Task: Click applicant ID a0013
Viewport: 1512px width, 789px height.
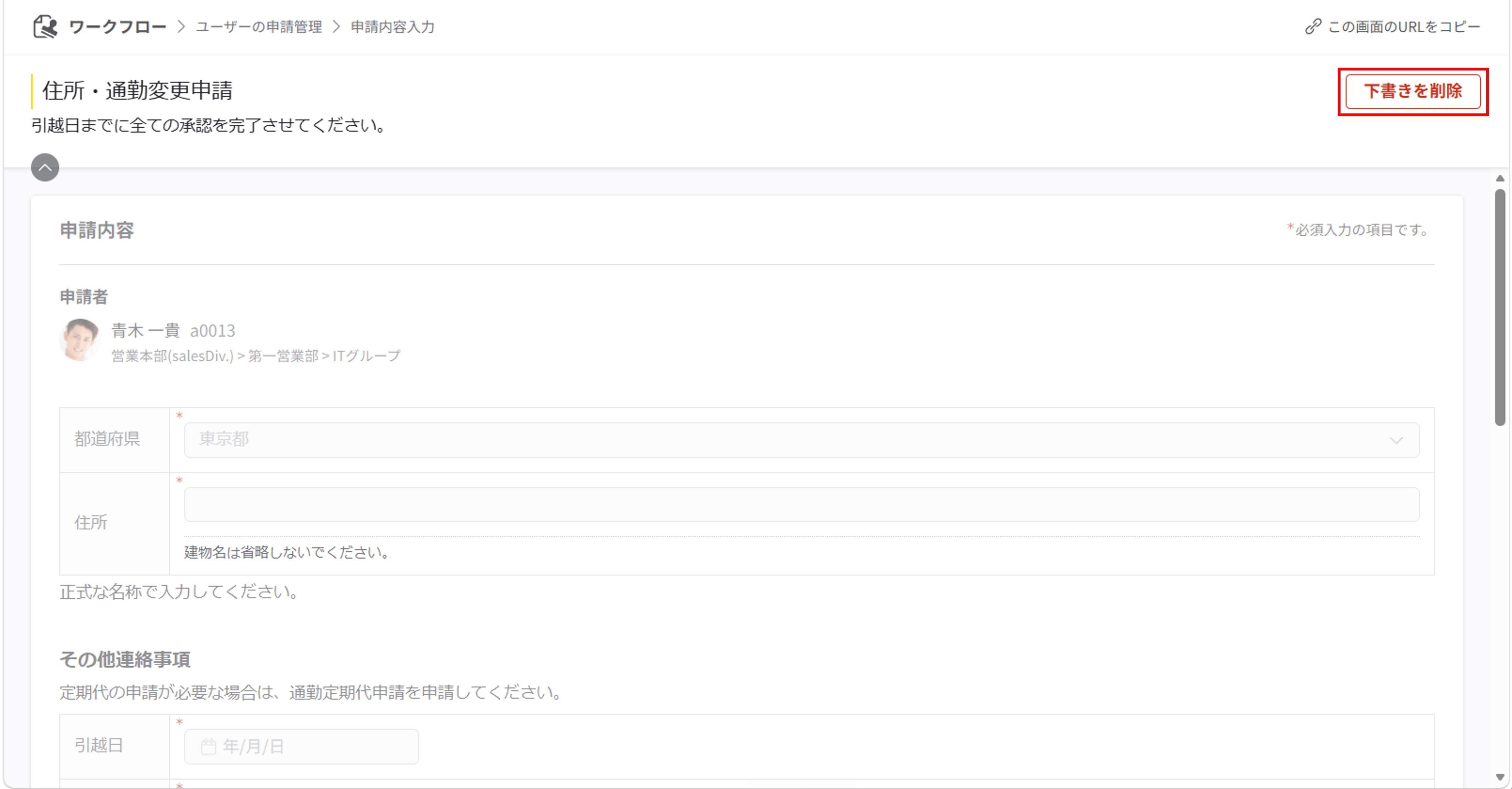Action: point(212,331)
